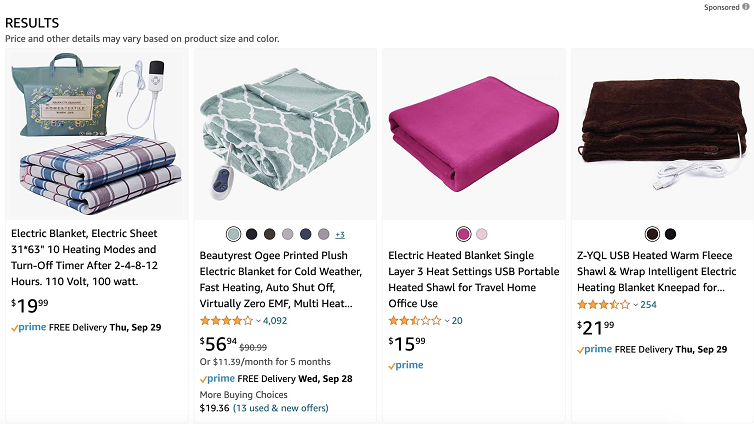
Task: Expand the heated shawl rating chevron
Action: [447, 321]
